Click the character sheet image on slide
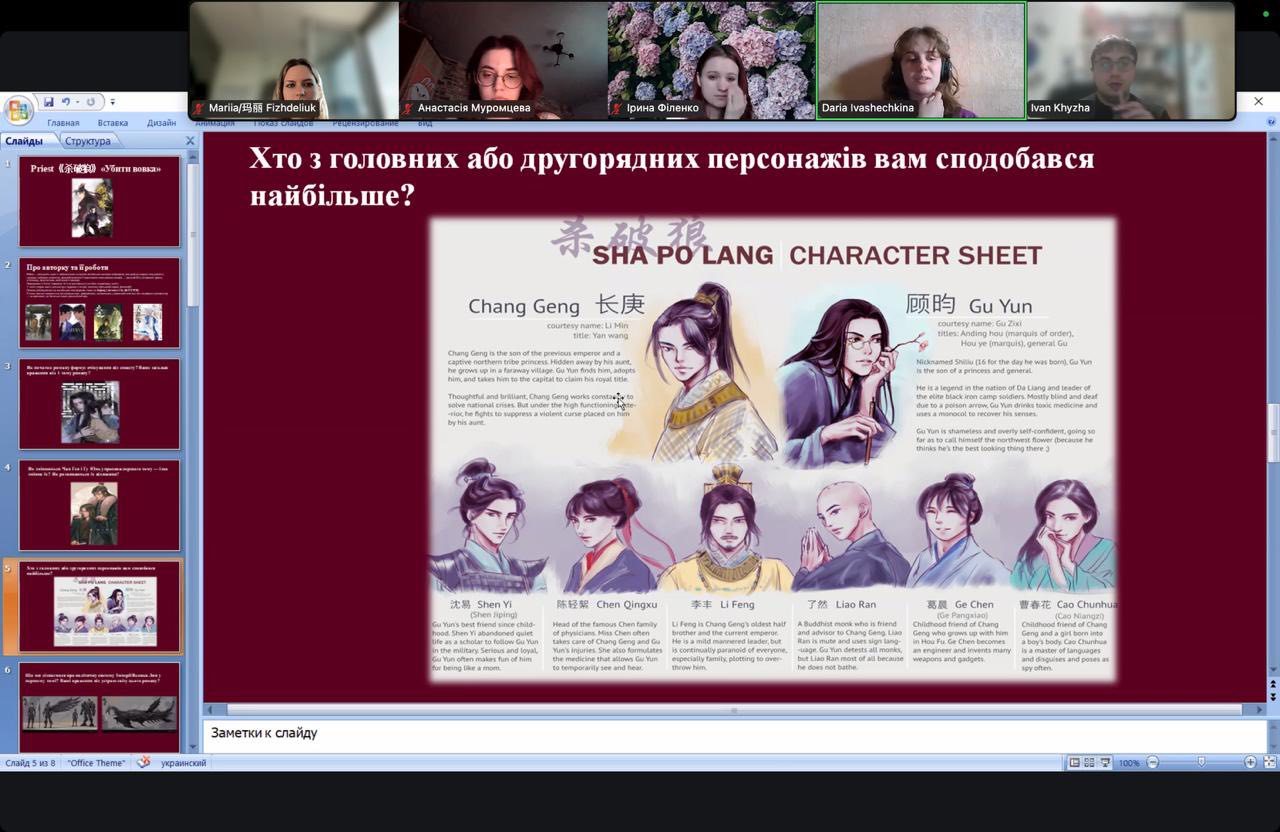The height and width of the screenshot is (832, 1280). (773, 450)
